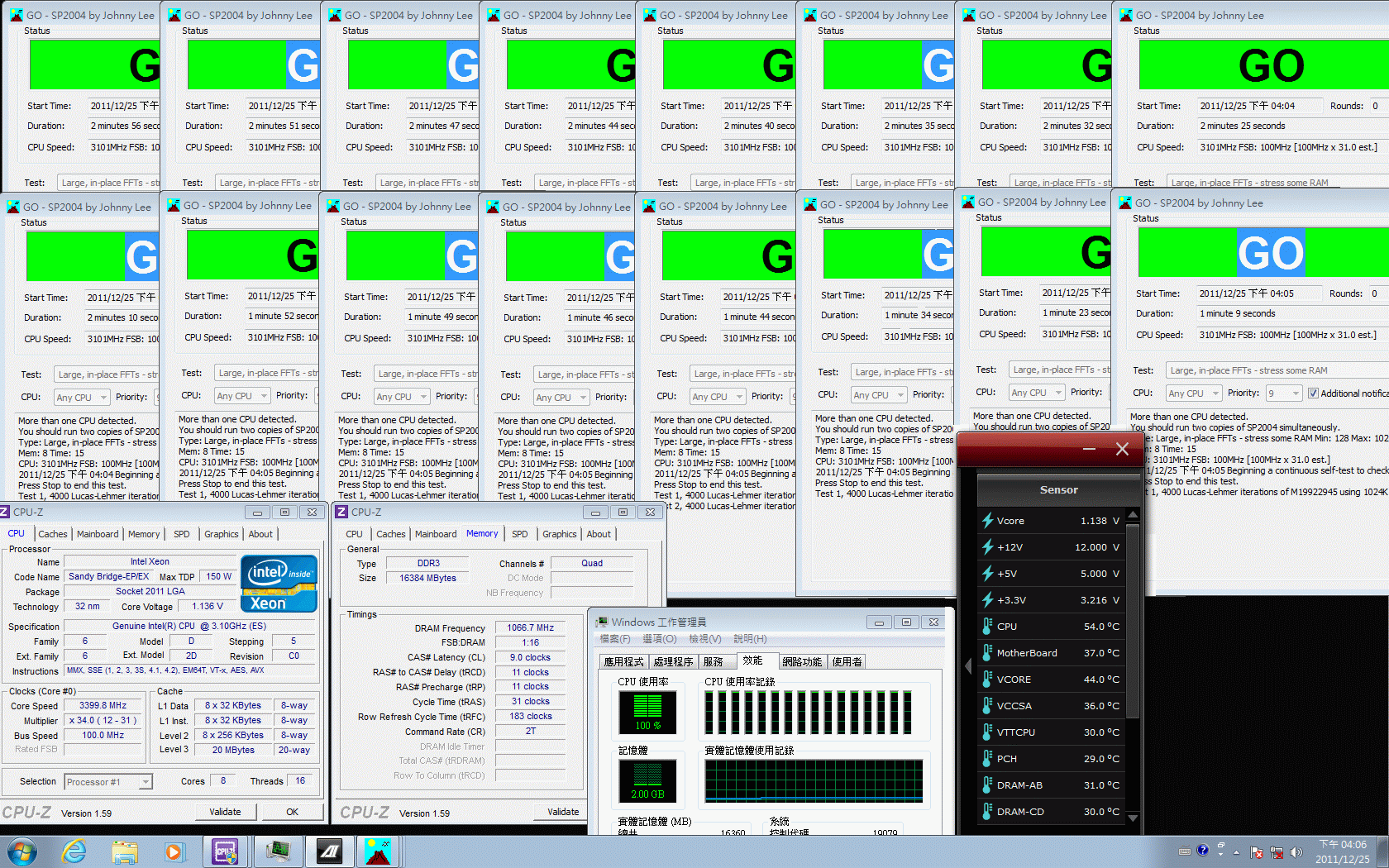
Task: Open the 檔案(F) menu in Task Manager
Action: coord(615,639)
